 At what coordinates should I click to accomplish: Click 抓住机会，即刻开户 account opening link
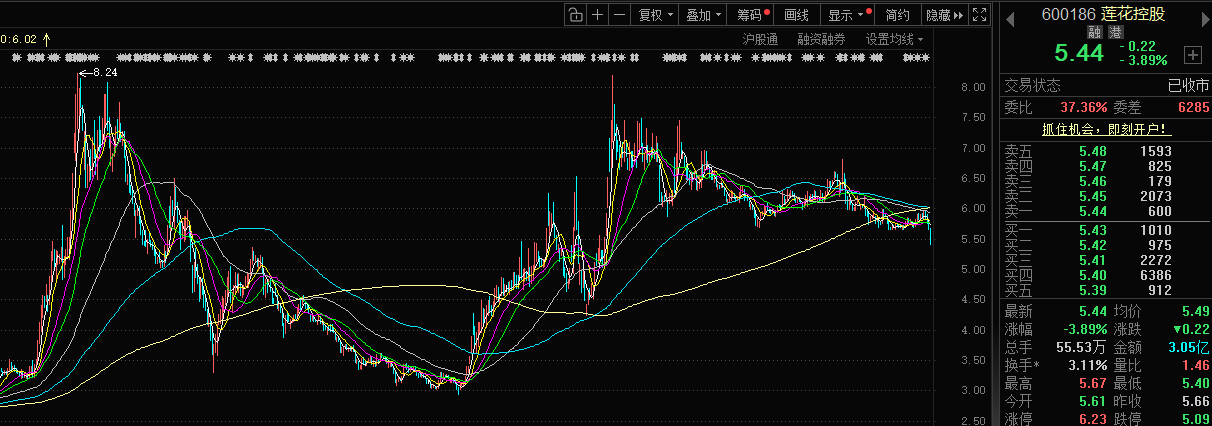(x=1105, y=129)
